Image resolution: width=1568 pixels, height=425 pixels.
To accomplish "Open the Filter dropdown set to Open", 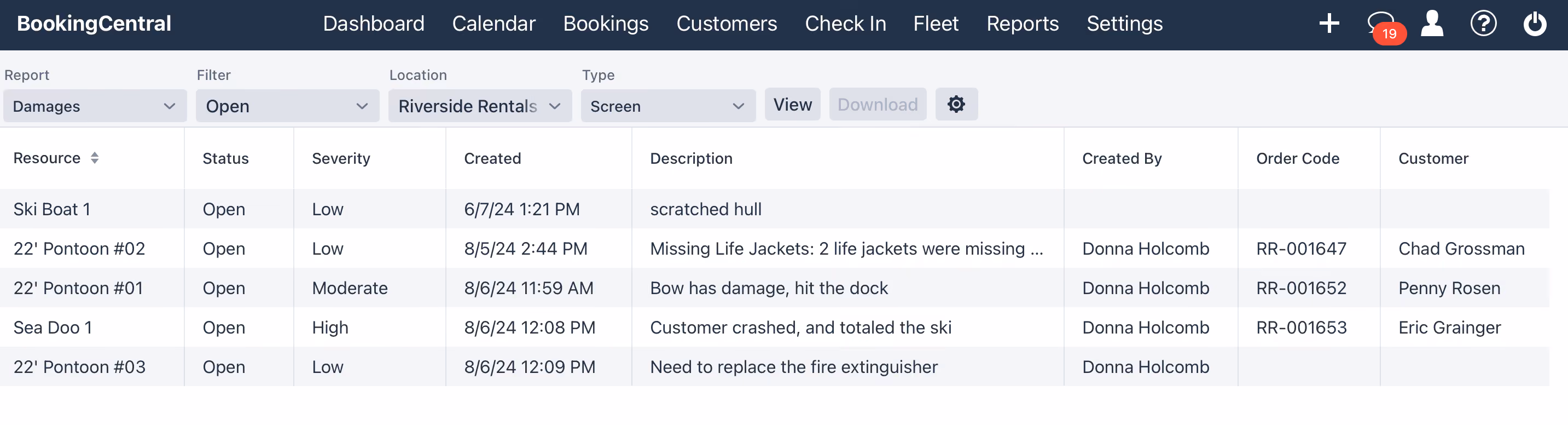I will [x=287, y=106].
